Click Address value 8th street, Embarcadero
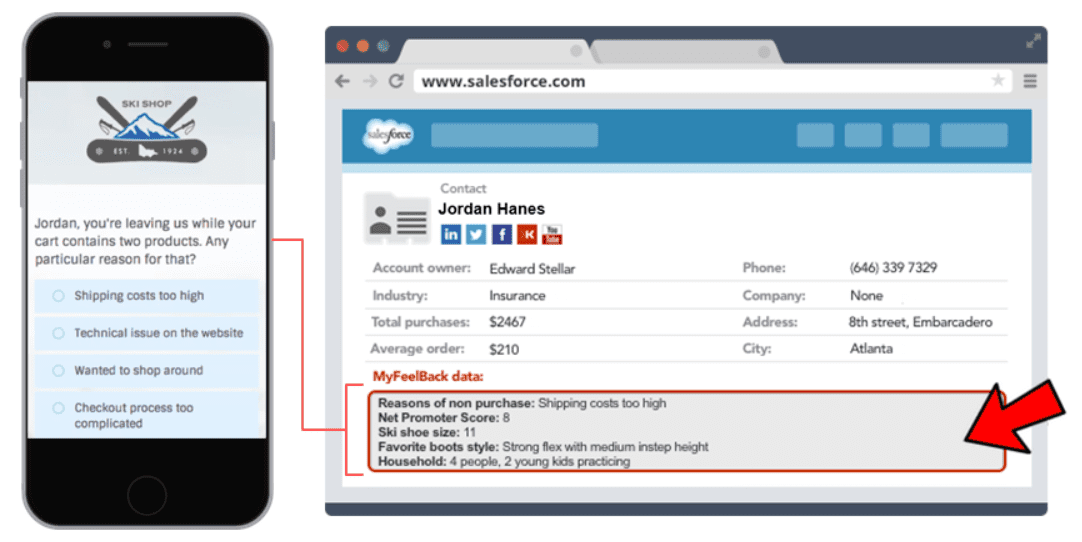The height and width of the screenshot is (542, 1082). tap(921, 322)
